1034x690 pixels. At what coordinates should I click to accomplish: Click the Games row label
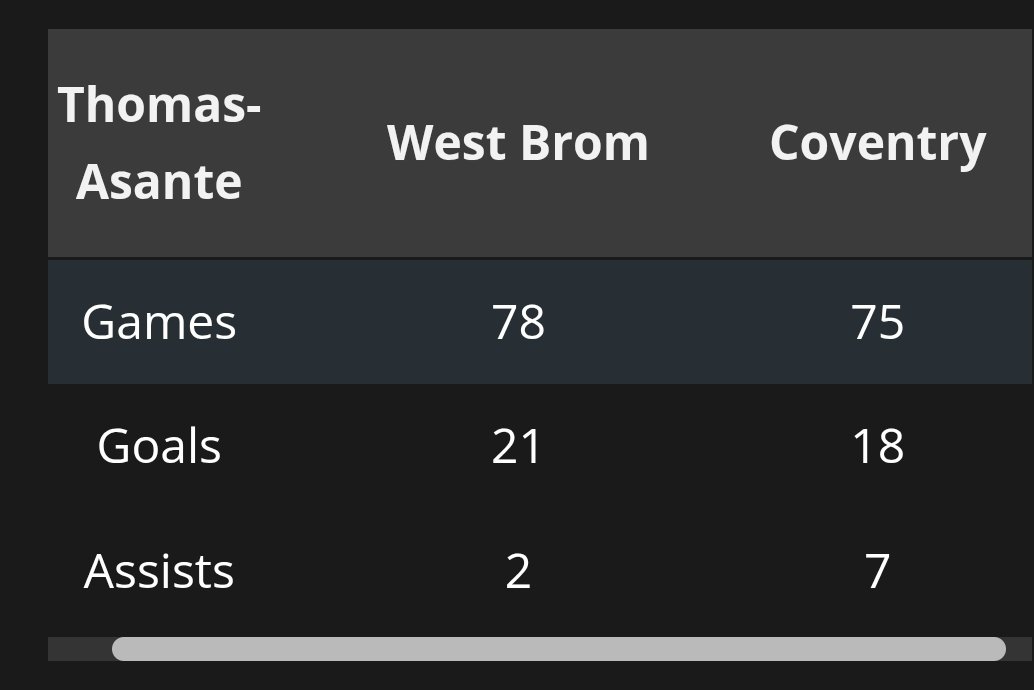pos(159,322)
